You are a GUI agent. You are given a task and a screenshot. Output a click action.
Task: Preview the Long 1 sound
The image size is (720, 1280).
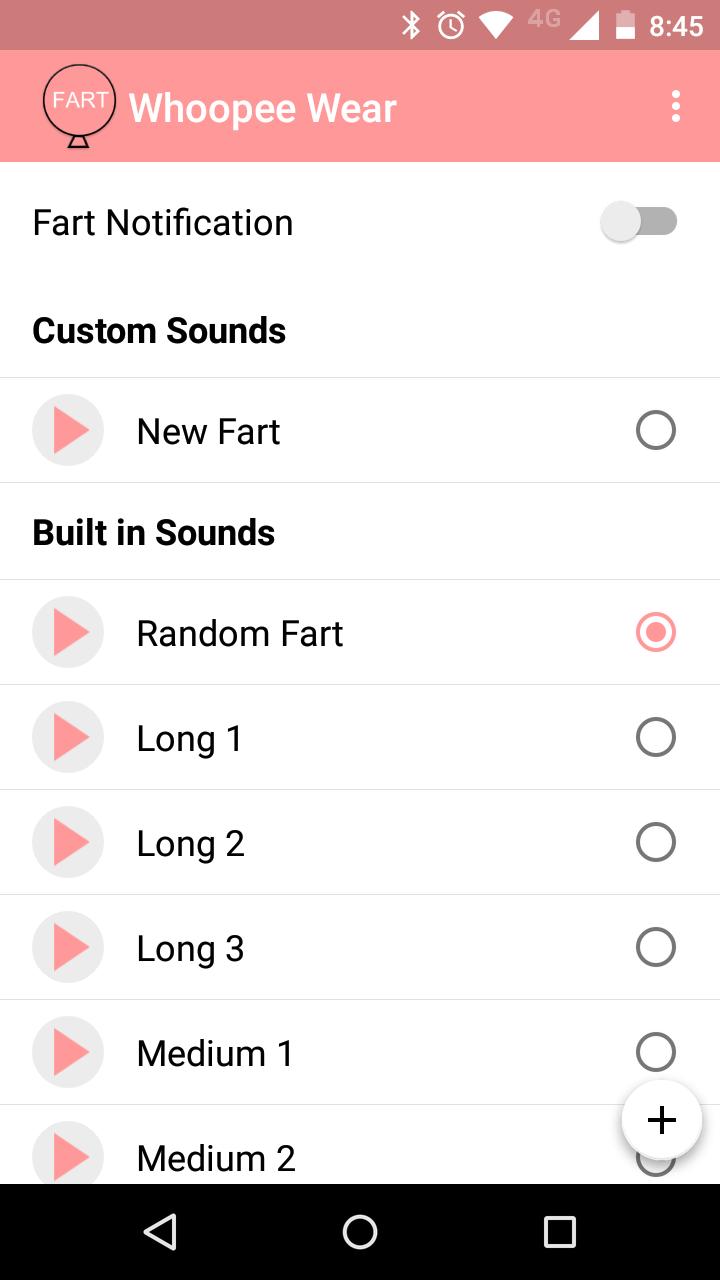point(68,738)
